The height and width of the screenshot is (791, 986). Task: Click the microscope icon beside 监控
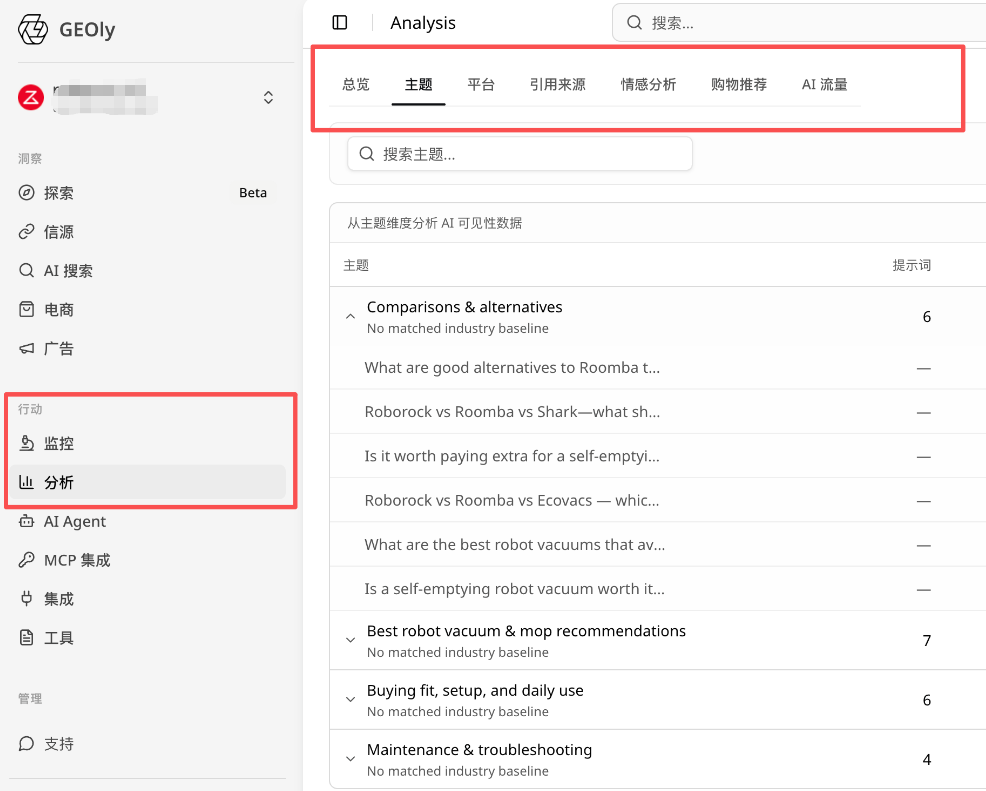point(26,443)
